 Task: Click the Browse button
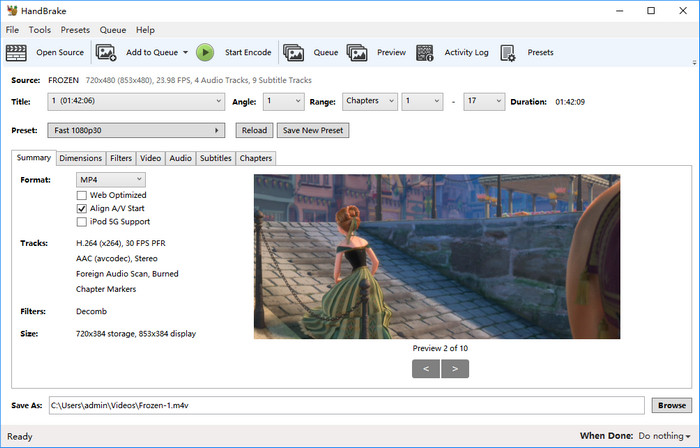click(x=671, y=405)
